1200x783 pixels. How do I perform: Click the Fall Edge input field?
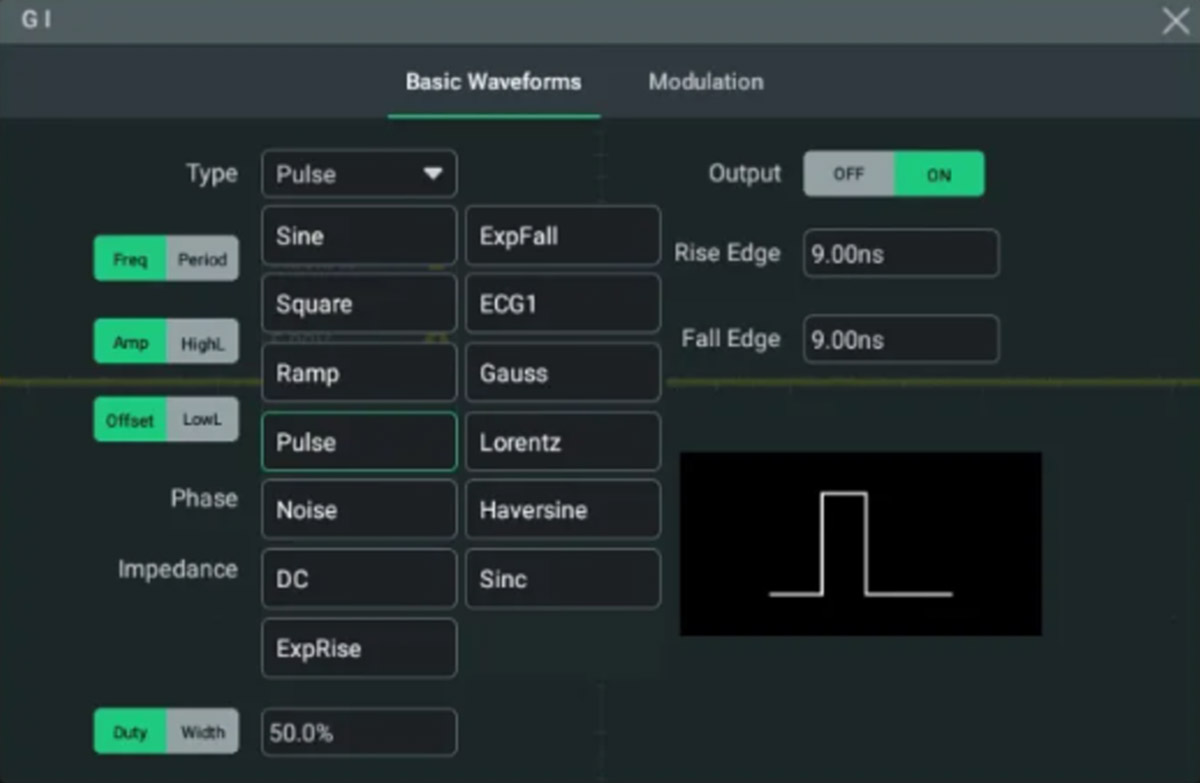tap(900, 340)
